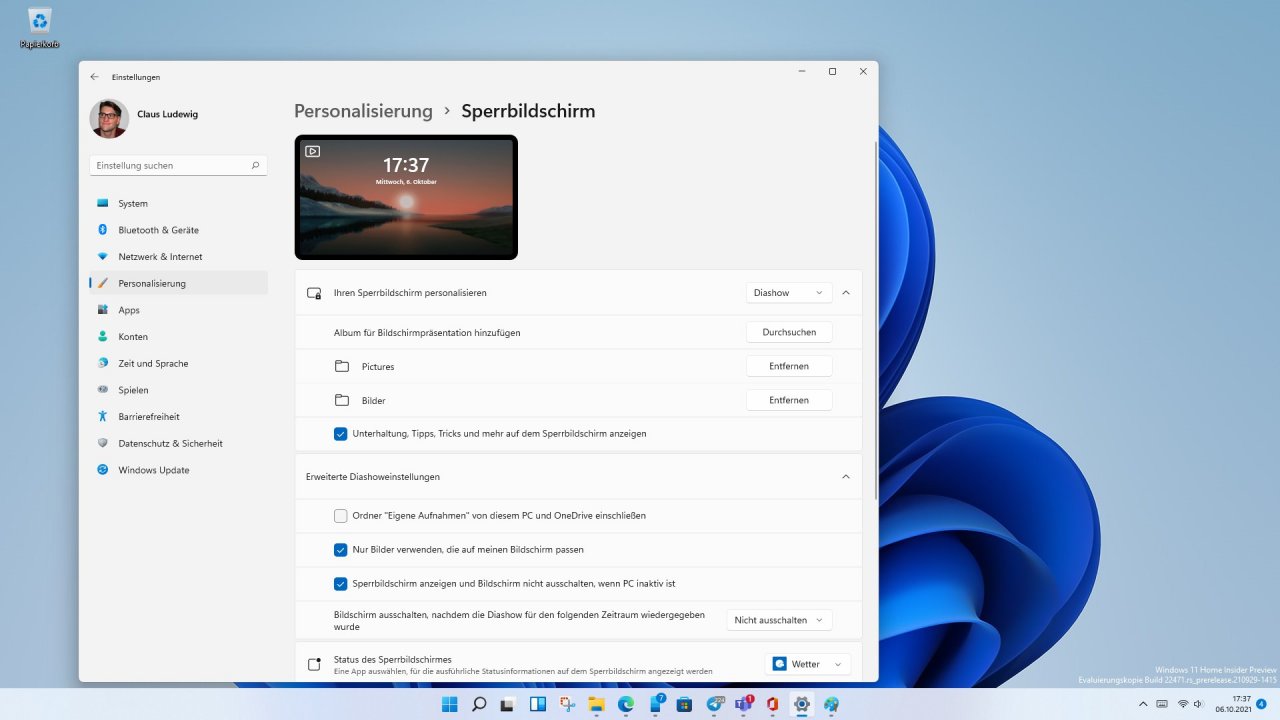
Task: Toggle Sperrbildschirm anzeigen when inactive checkbox
Action: (341, 583)
